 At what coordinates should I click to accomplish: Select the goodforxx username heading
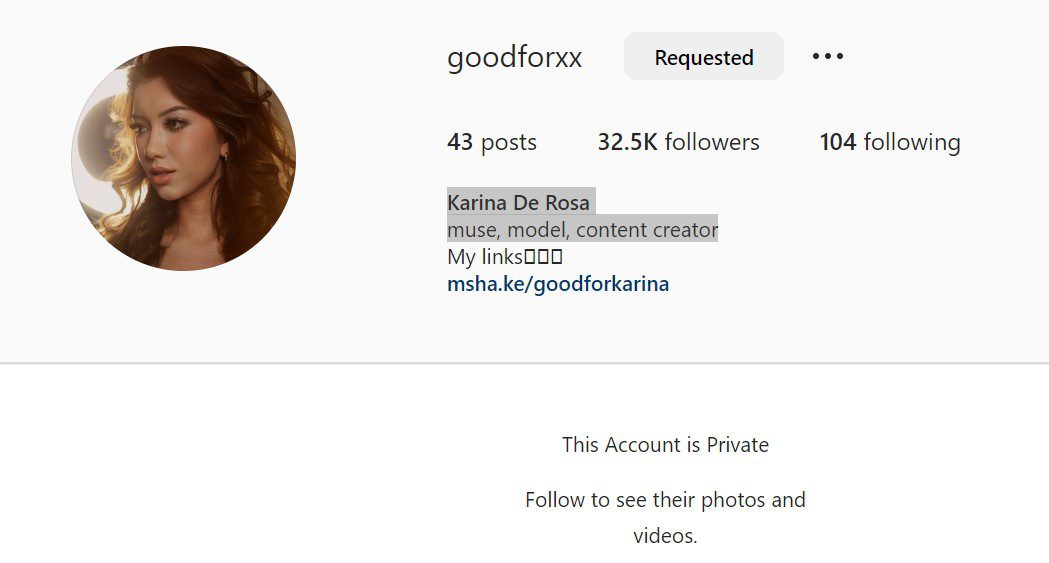[x=514, y=58]
